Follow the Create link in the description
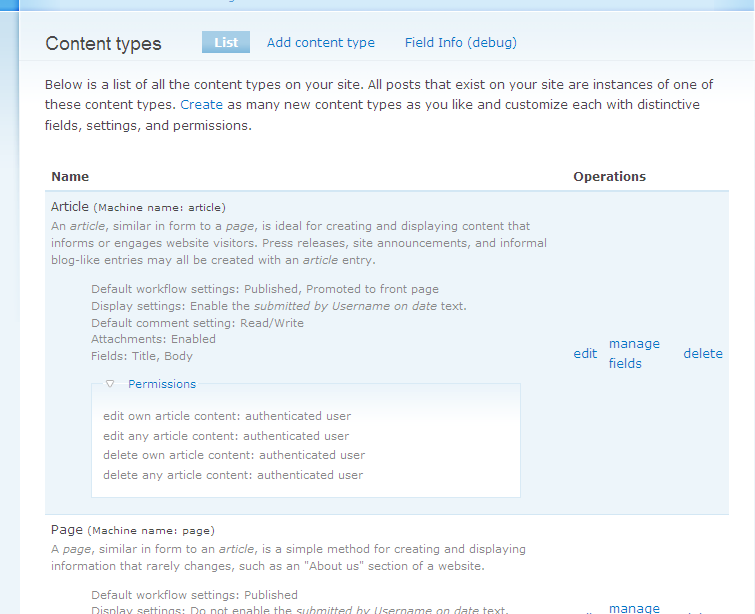 click(x=201, y=105)
